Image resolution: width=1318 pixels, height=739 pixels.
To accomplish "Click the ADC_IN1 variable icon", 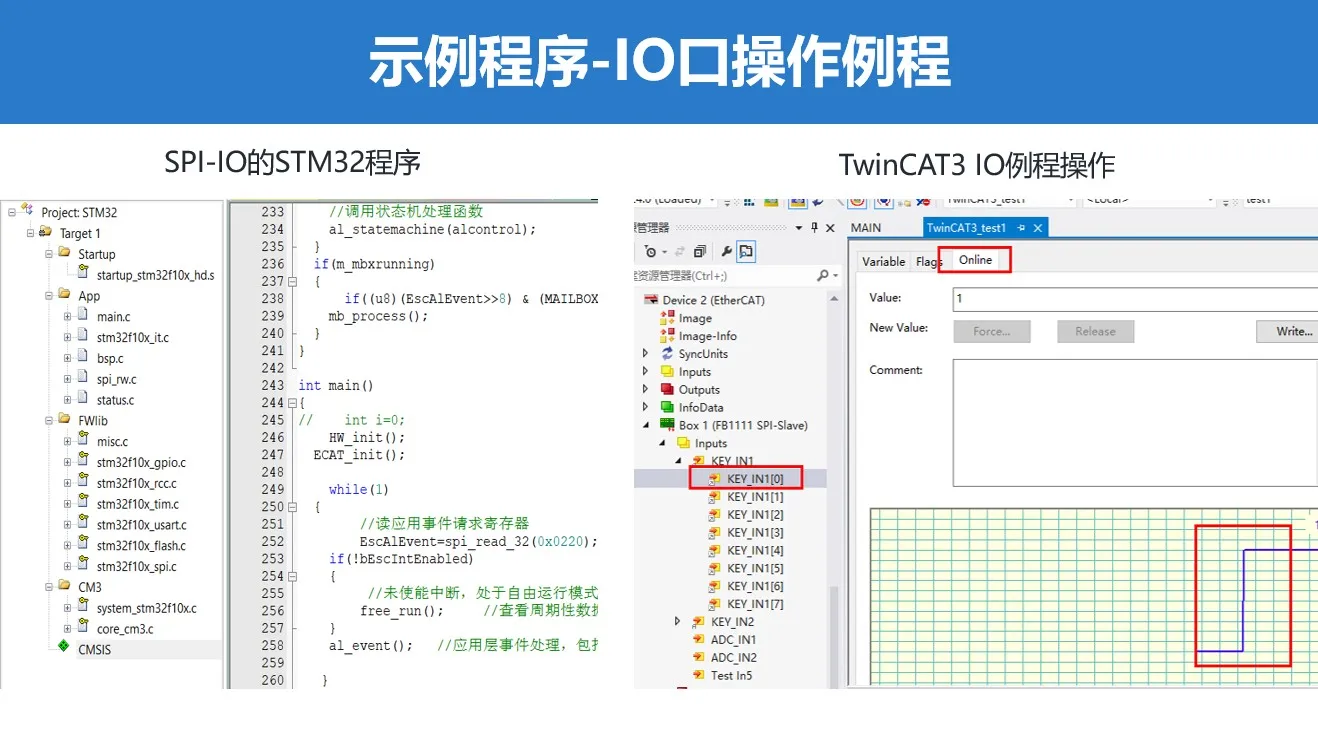I will [699, 640].
